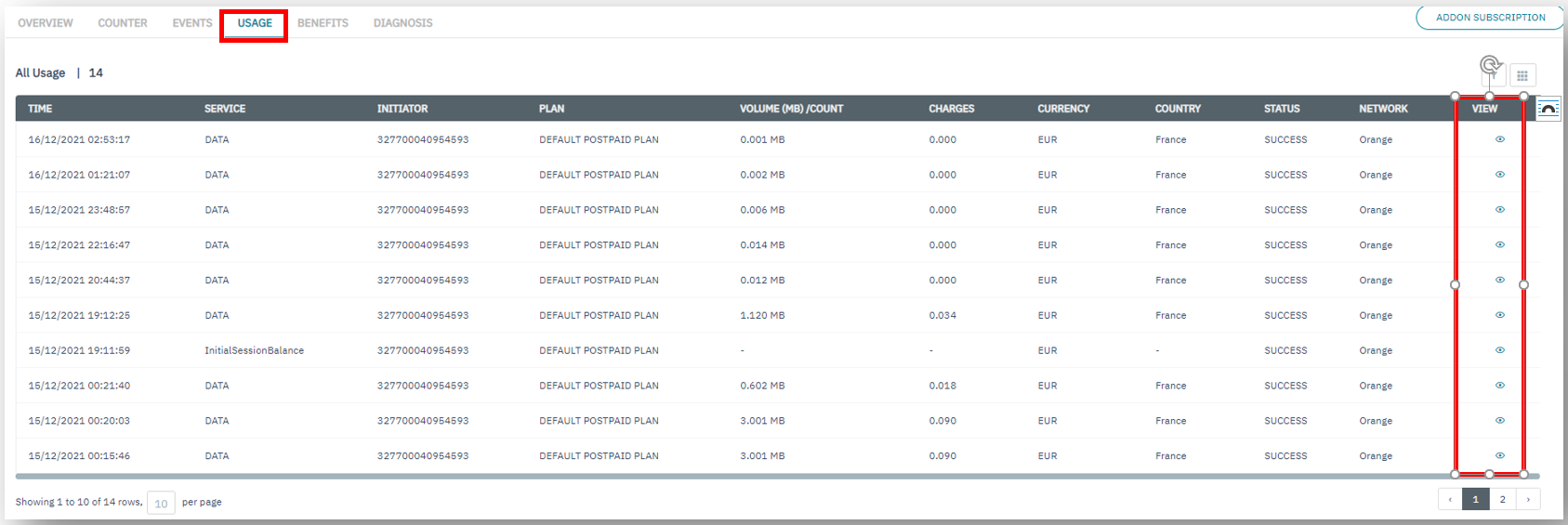Image resolution: width=1568 pixels, height=525 pixels.
Task: Open the layout options icon beside the table
Action: point(1548,109)
